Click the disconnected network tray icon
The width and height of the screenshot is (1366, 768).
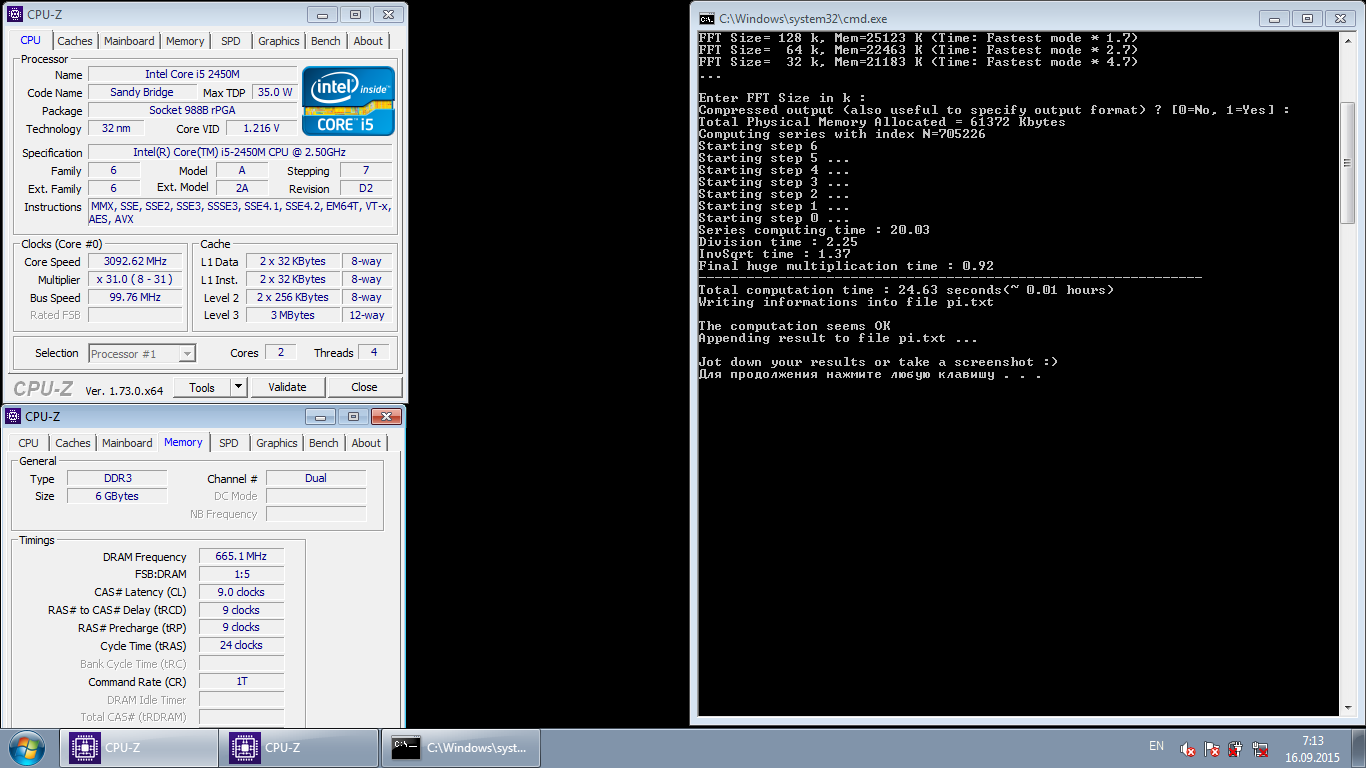click(x=1260, y=748)
